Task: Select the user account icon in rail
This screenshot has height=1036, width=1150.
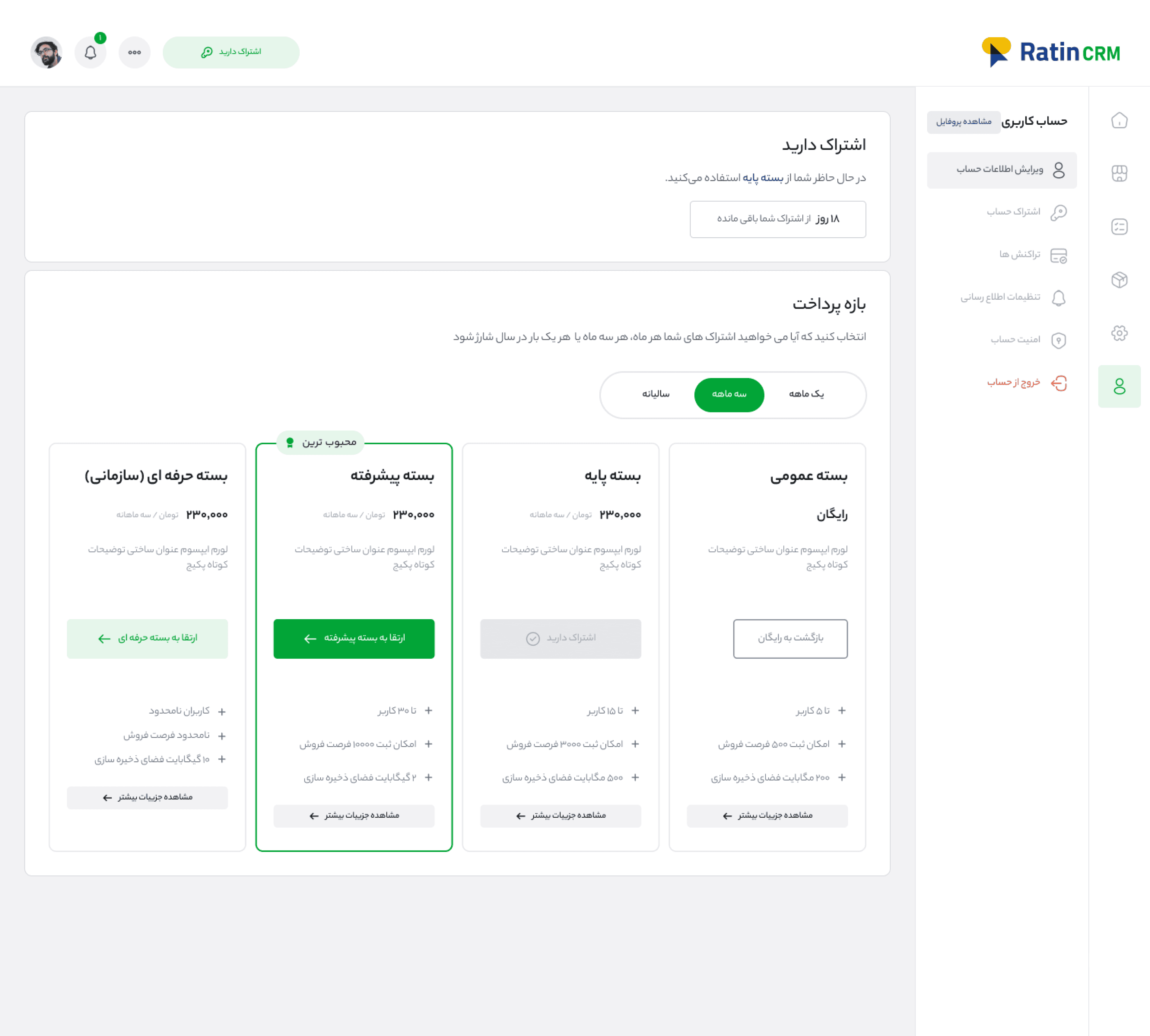Action: click(x=1119, y=386)
